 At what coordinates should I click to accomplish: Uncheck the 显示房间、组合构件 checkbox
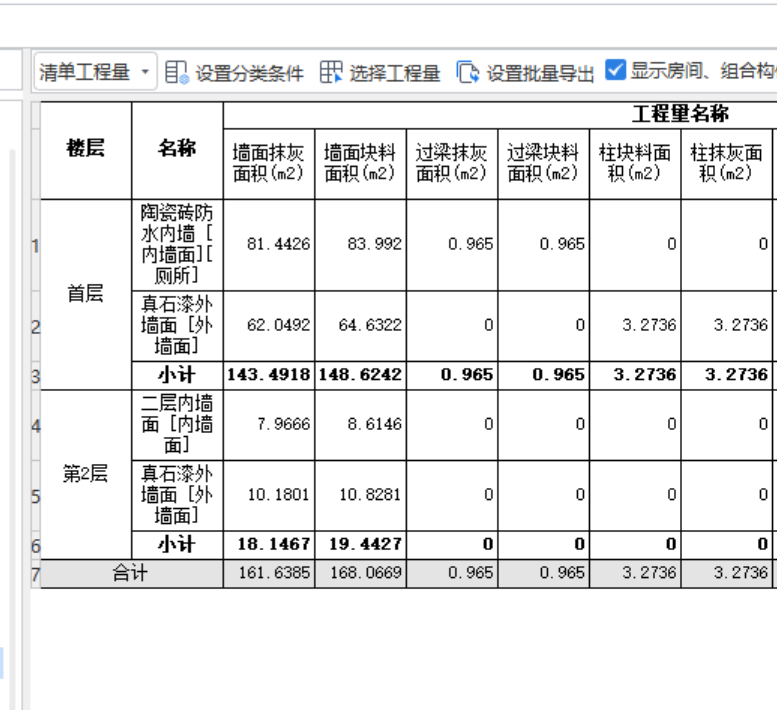[x=615, y=70]
